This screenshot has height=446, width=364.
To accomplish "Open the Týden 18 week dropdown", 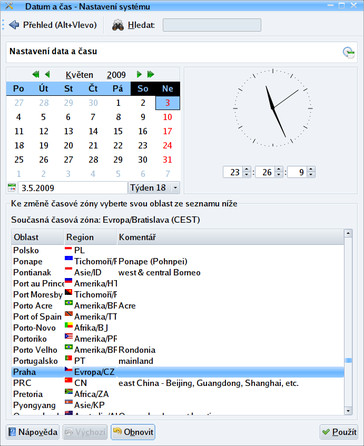I will pyautogui.click(x=154, y=188).
